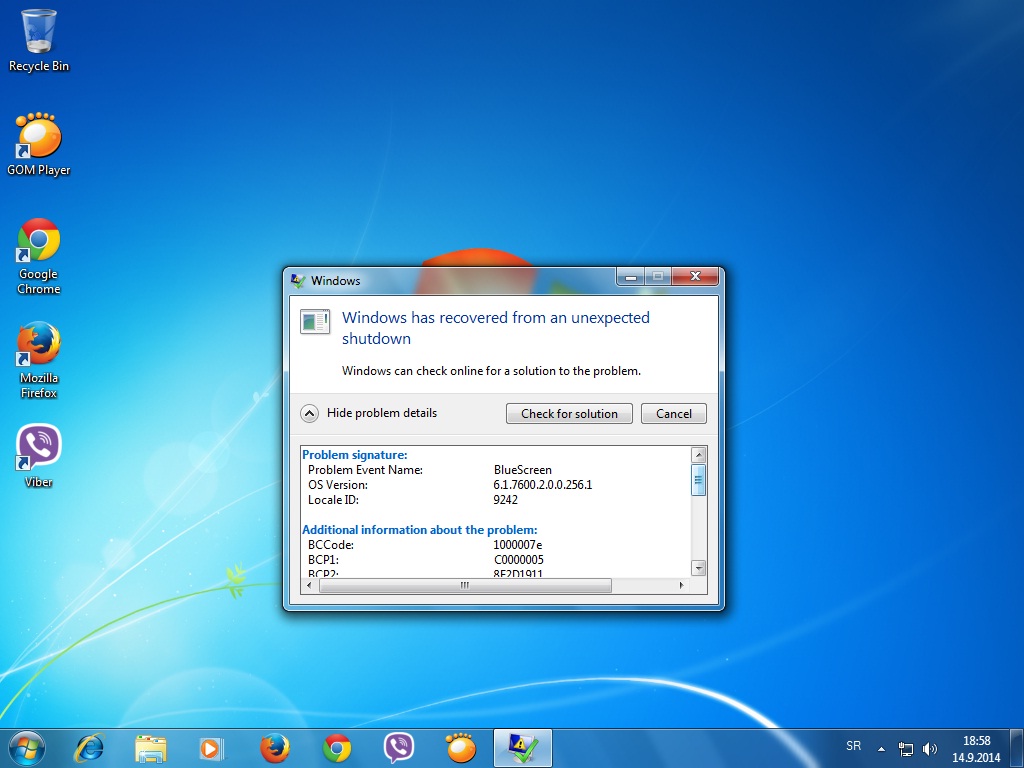
Task: Click the volume speaker tray icon
Action: pyautogui.click(x=930, y=748)
